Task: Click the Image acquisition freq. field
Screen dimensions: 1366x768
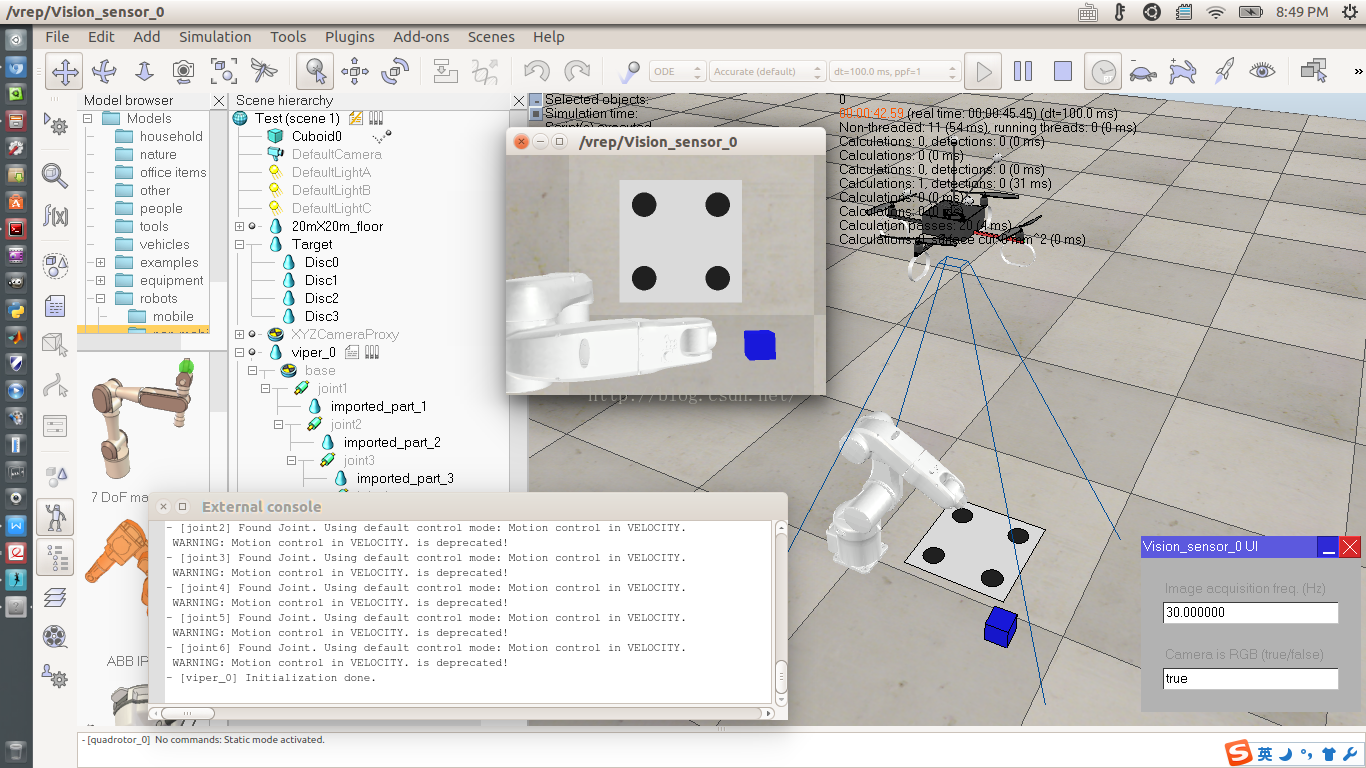Action: pos(1251,613)
